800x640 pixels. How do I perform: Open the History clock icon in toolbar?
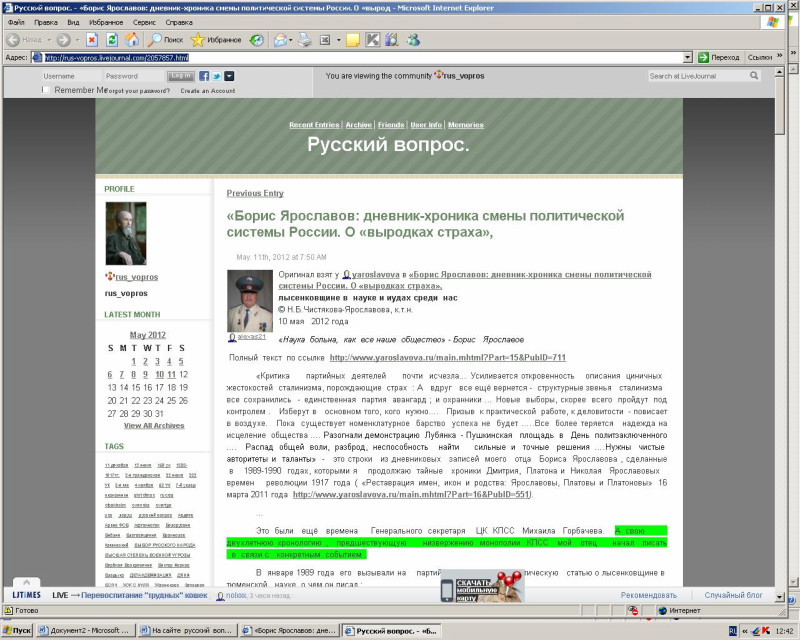click(256, 40)
